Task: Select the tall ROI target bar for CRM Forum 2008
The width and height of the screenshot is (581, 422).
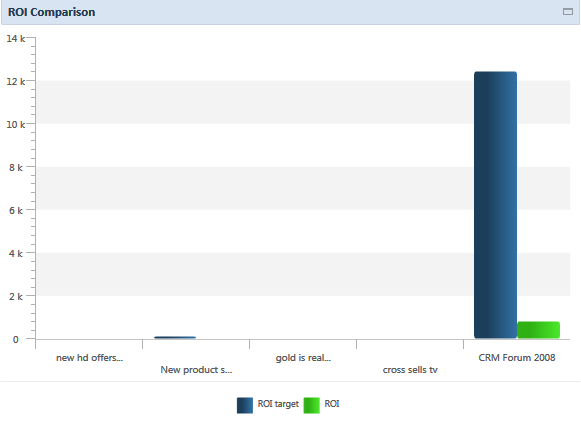Action: point(495,205)
